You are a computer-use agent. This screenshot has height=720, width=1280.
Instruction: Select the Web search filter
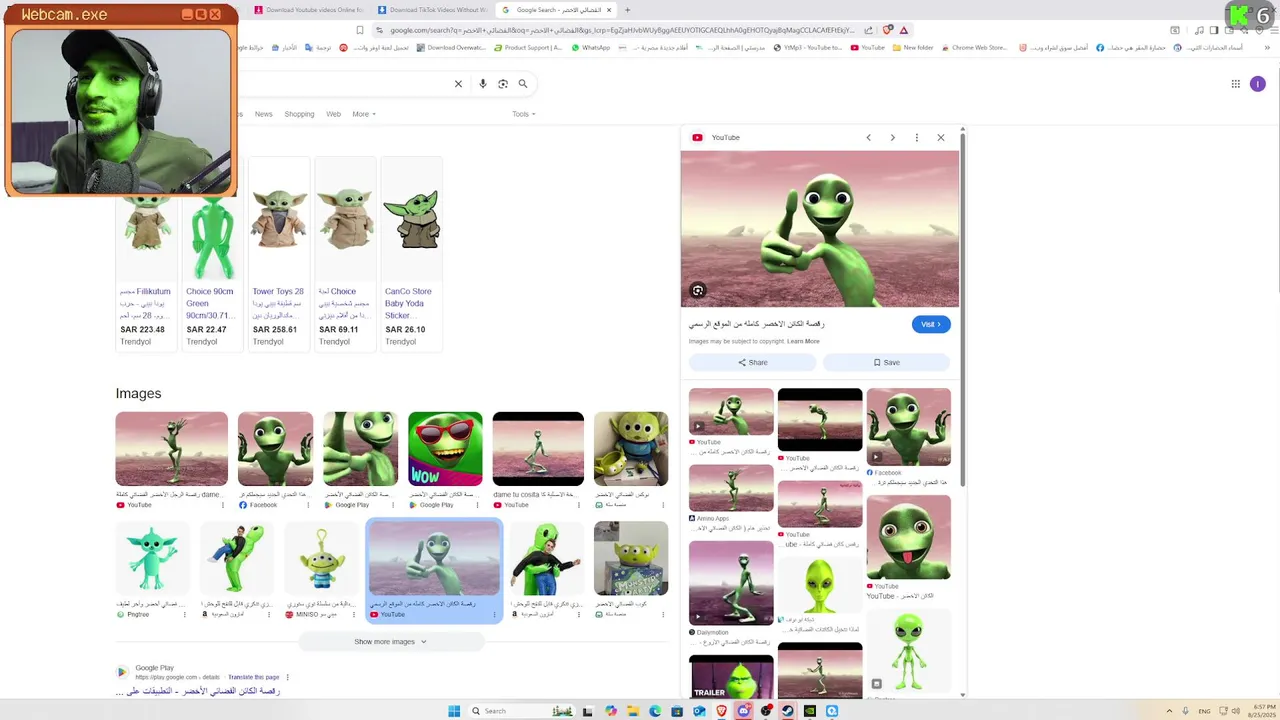click(x=333, y=114)
